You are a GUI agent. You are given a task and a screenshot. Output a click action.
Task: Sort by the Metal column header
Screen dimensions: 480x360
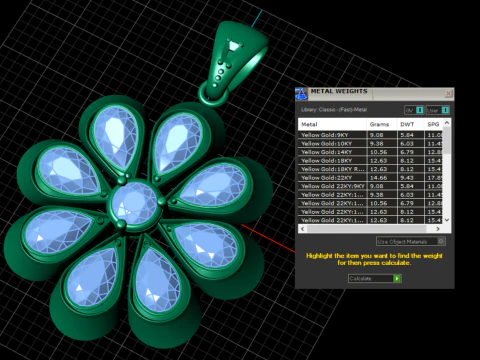pos(332,124)
